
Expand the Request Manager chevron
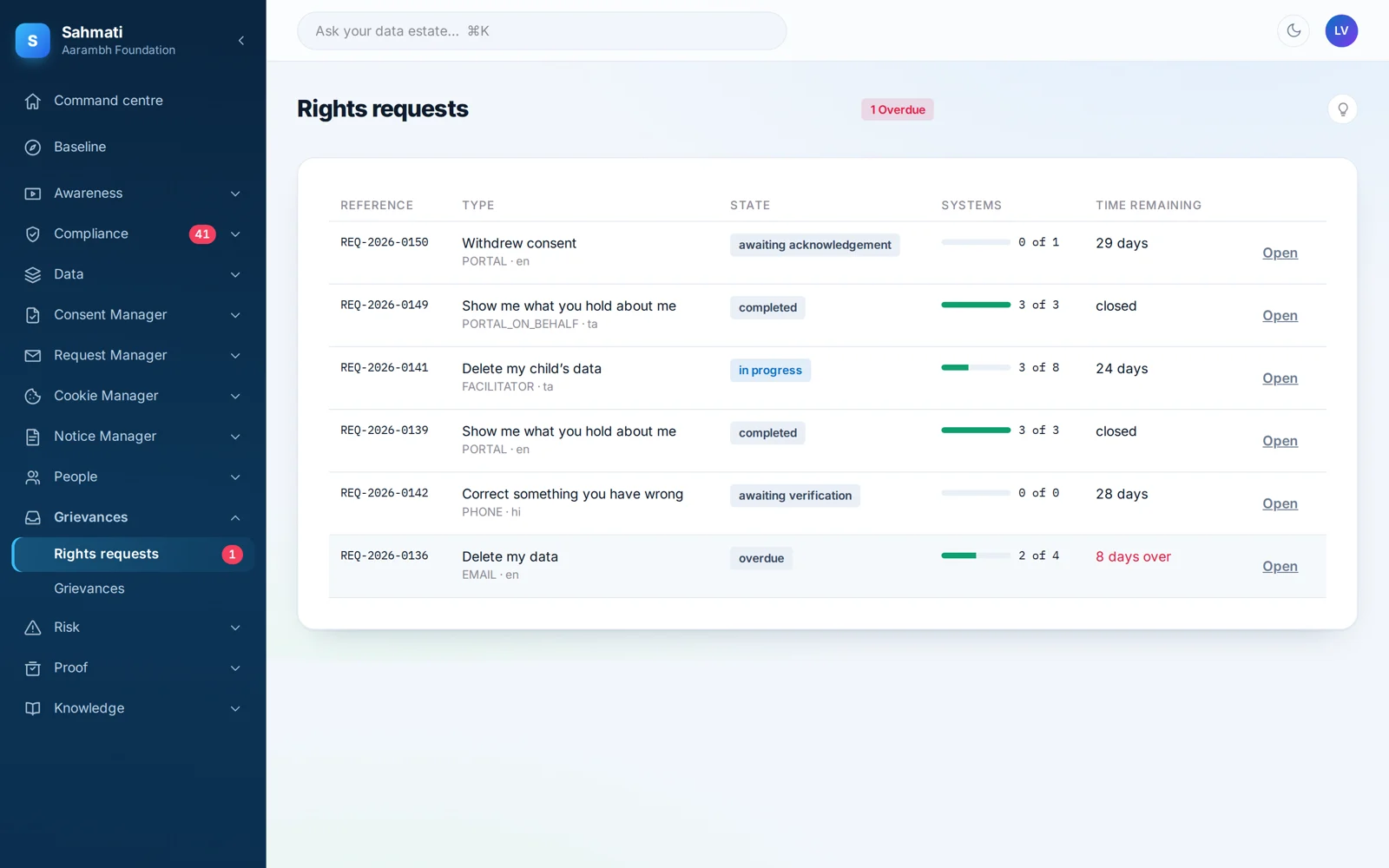click(x=235, y=356)
